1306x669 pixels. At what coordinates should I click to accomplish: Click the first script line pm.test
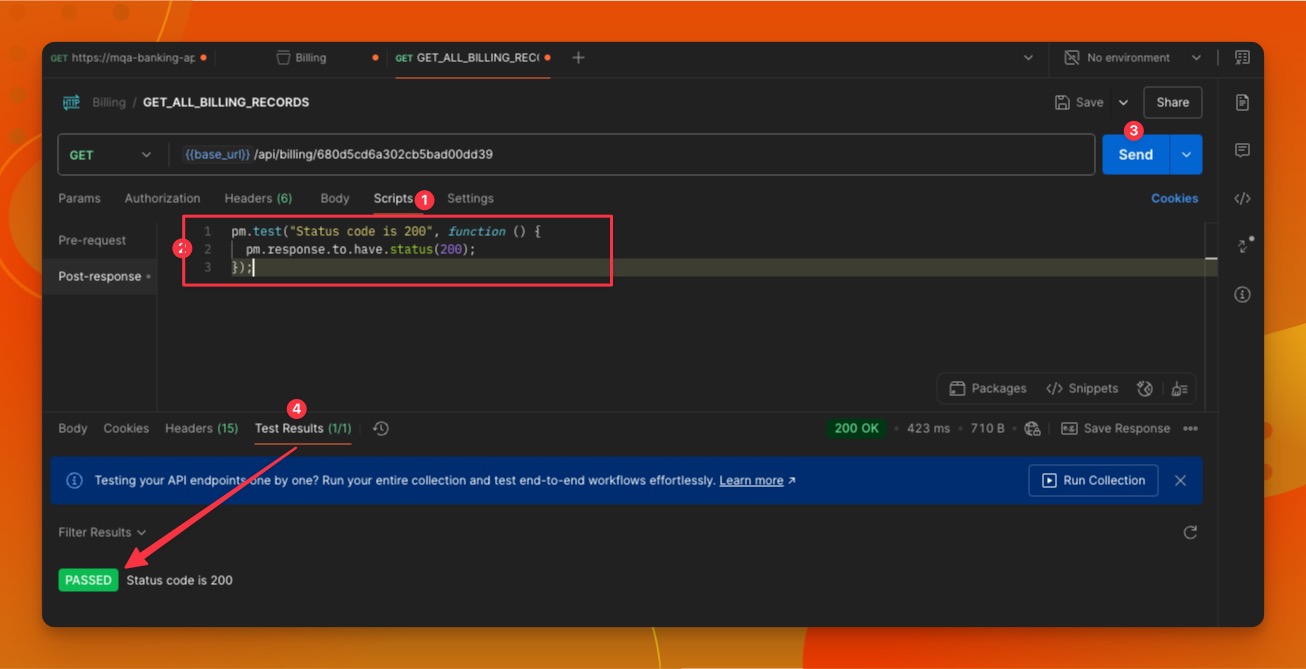pyautogui.click(x=386, y=231)
